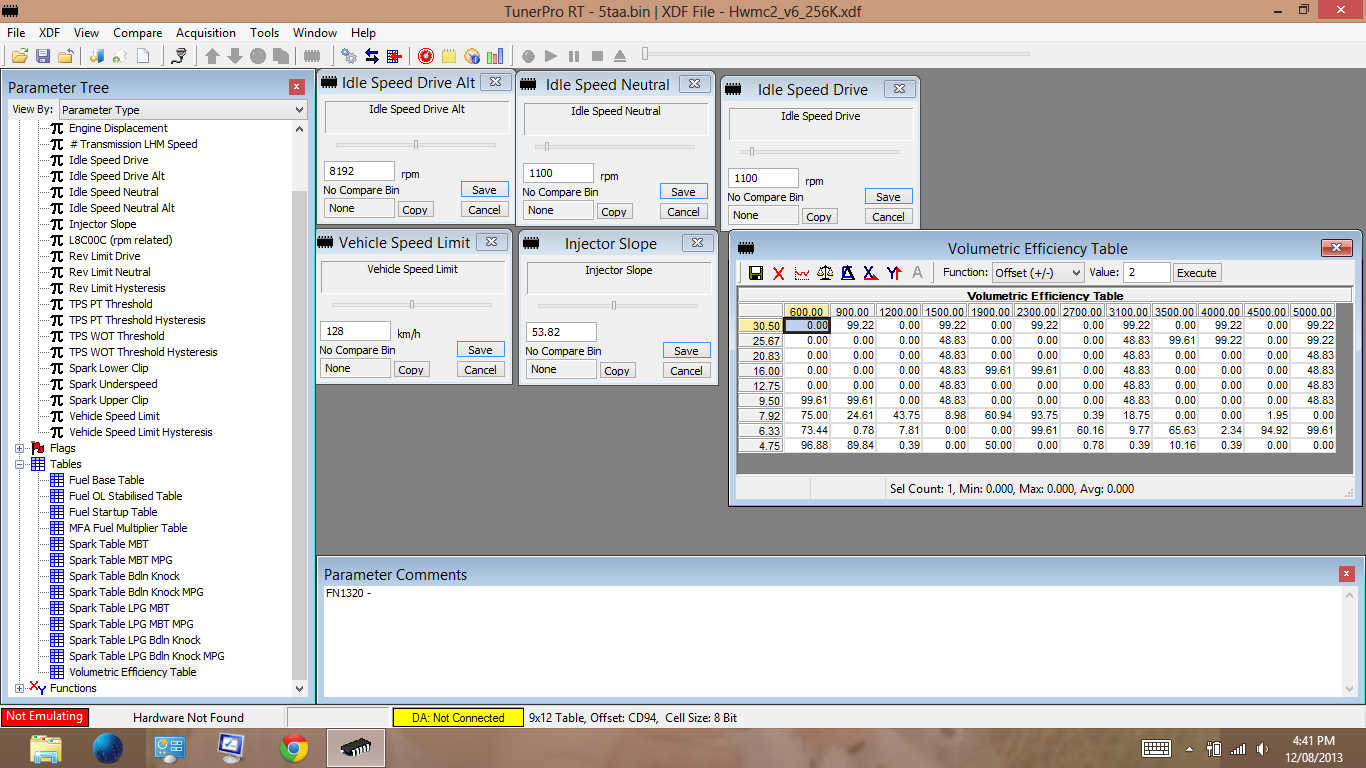Image resolution: width=1366 pixels, height=768 pixels.
Task: Click the blue swap arrows toolbar icon
Action: tap(372, 56)
